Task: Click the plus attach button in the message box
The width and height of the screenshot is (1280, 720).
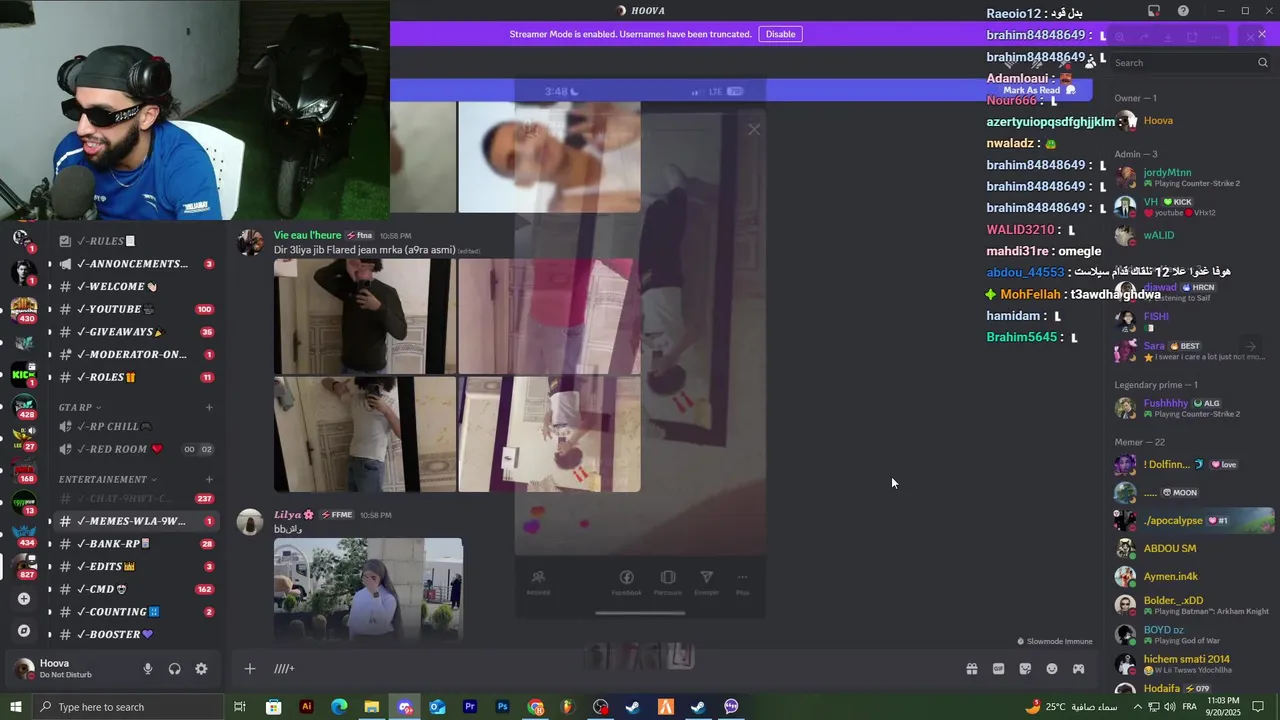Action: 250,669
